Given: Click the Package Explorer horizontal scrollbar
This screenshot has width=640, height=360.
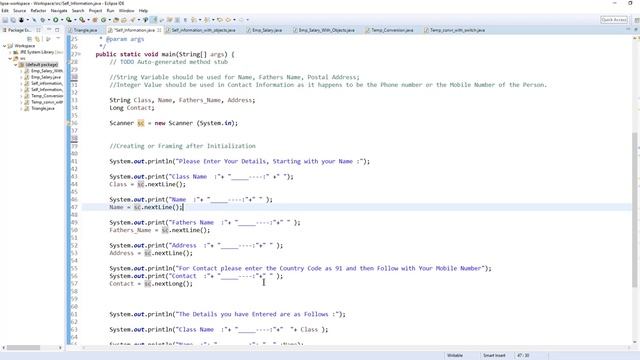Looking at the screenshot, I should [24, 347].
